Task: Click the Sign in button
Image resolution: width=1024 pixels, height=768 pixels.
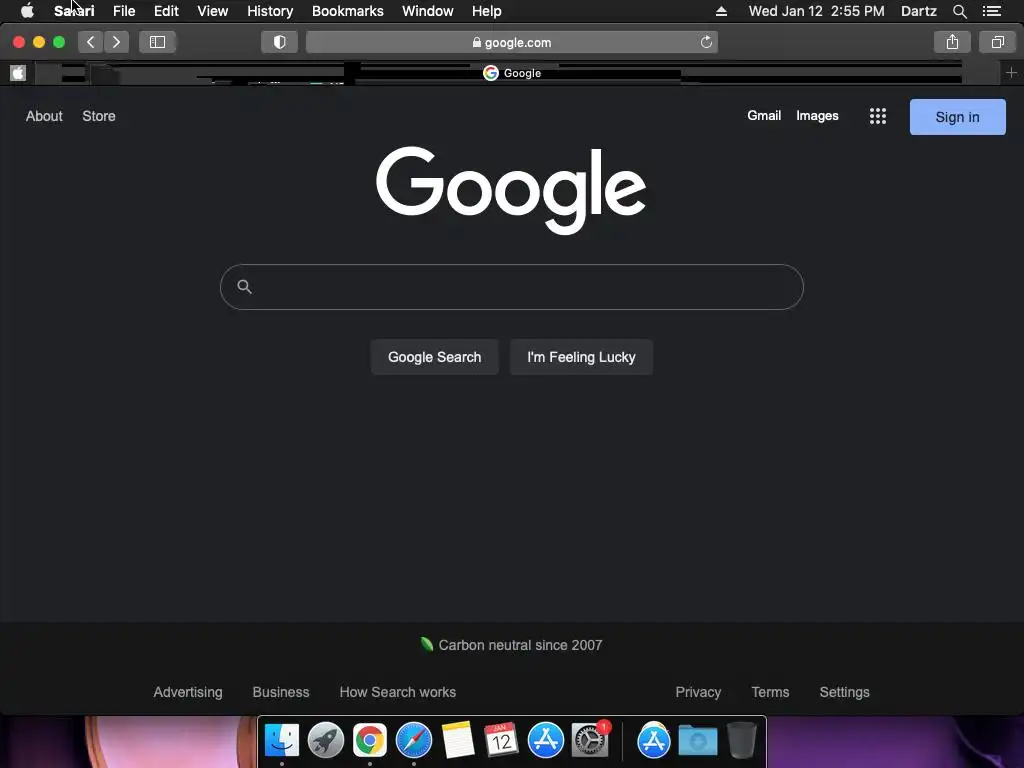Action: point(957,117)
